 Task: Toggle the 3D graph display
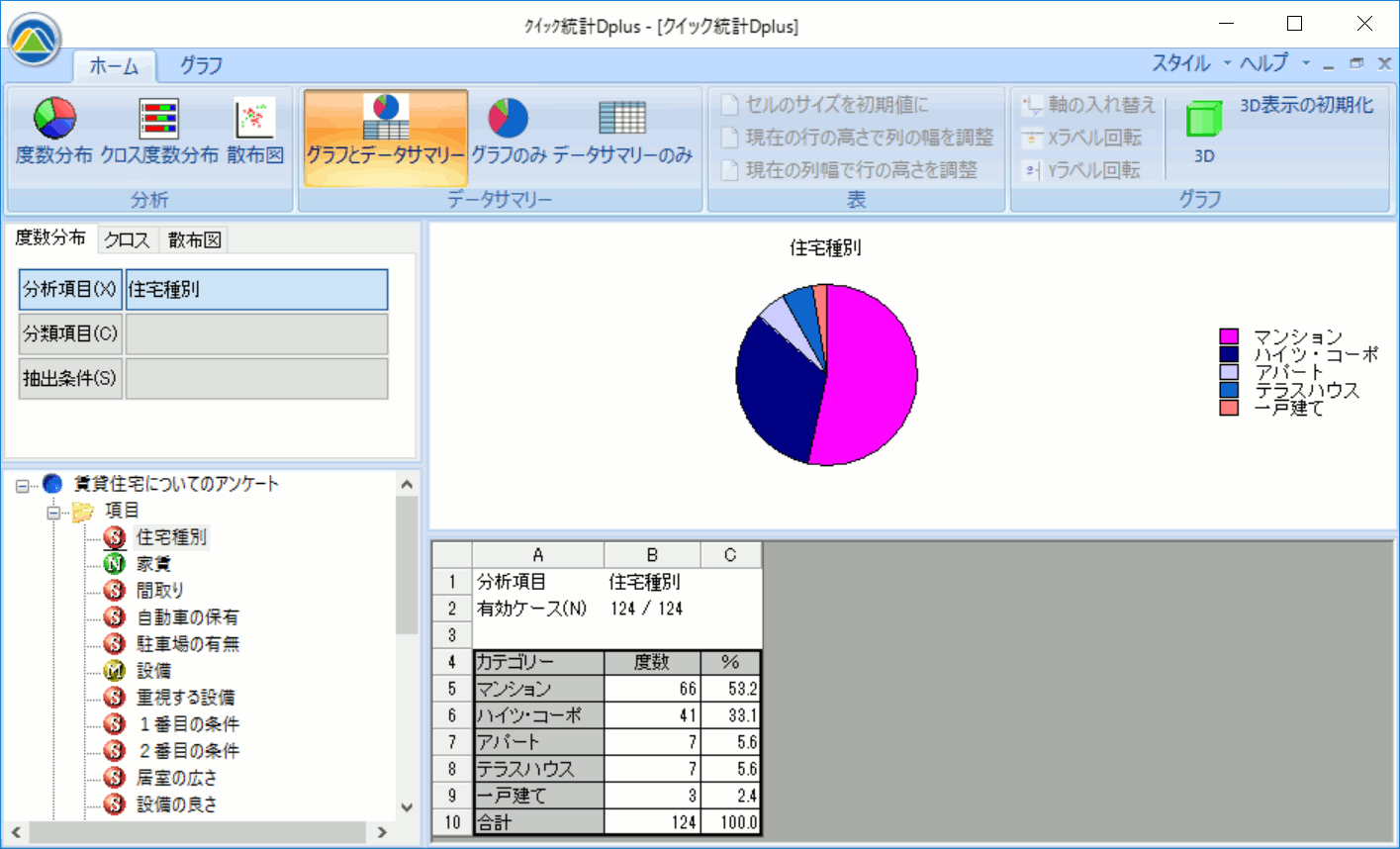point(1204,130)
